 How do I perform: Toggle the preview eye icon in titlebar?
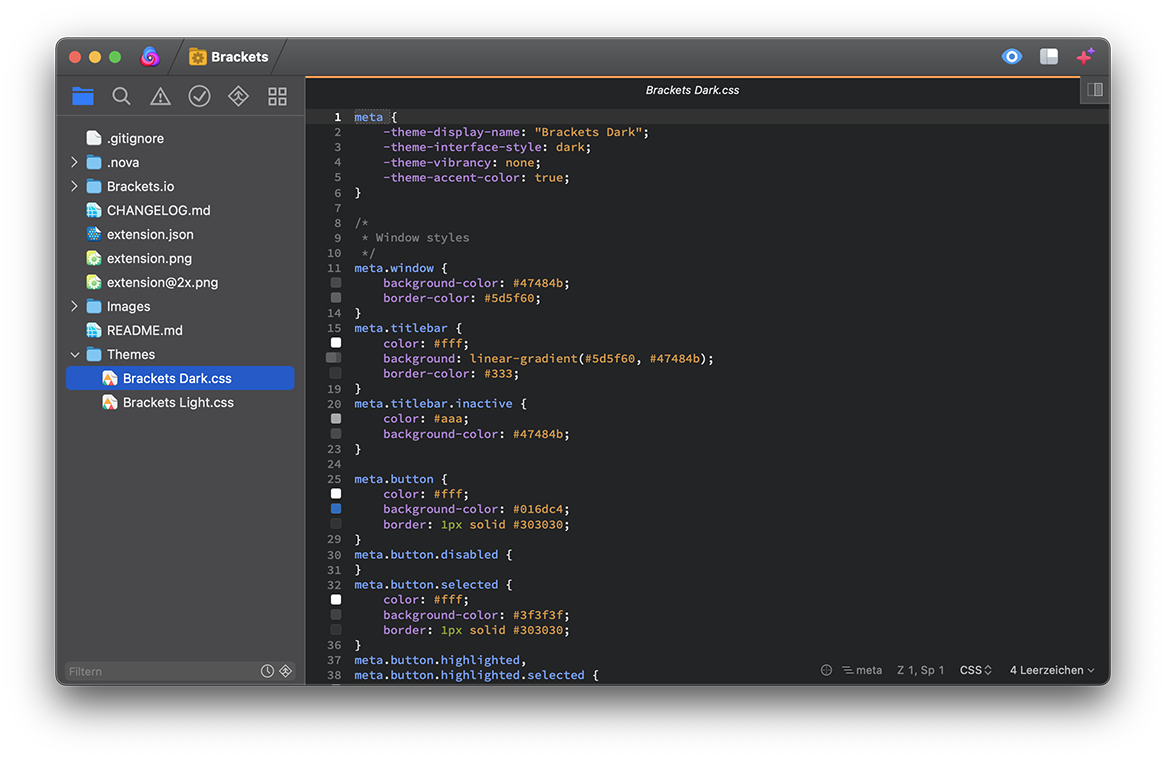pos(1011,56)
